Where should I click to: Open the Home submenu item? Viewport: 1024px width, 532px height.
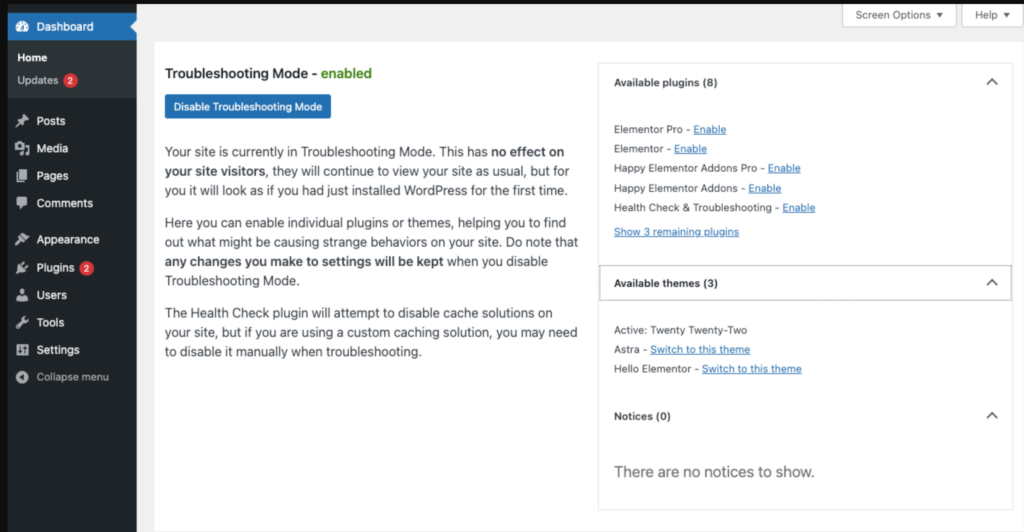coord(32,57)
